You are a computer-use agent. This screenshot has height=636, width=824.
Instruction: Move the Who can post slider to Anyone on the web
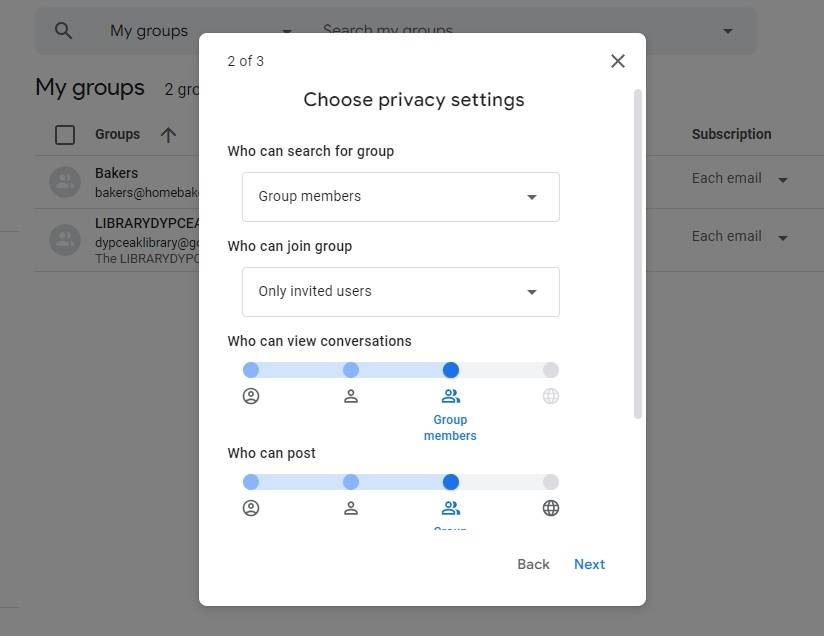(550, 481)
